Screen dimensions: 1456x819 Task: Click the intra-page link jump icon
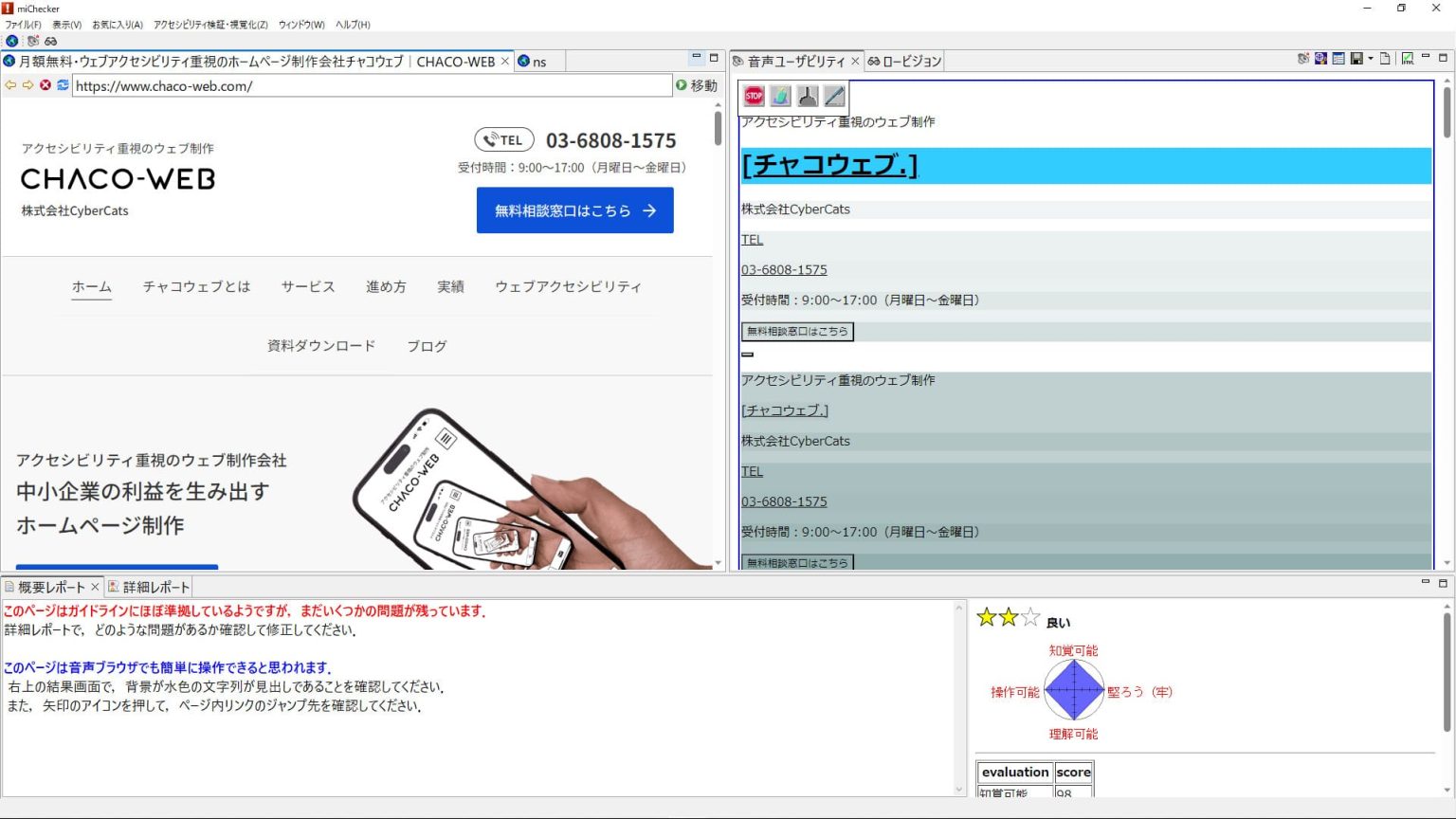coord(808,95)
